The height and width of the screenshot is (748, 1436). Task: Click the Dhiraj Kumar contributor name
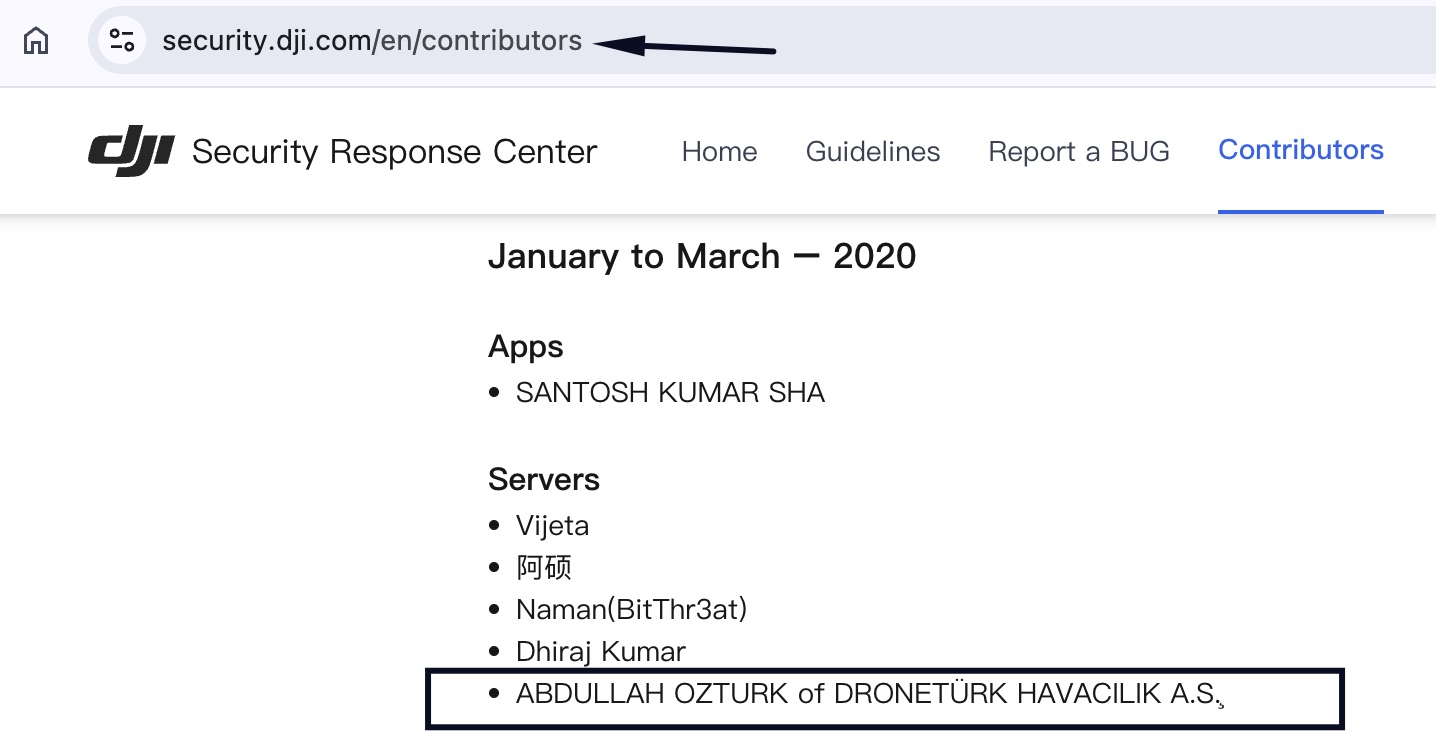(x=600, y=652)
